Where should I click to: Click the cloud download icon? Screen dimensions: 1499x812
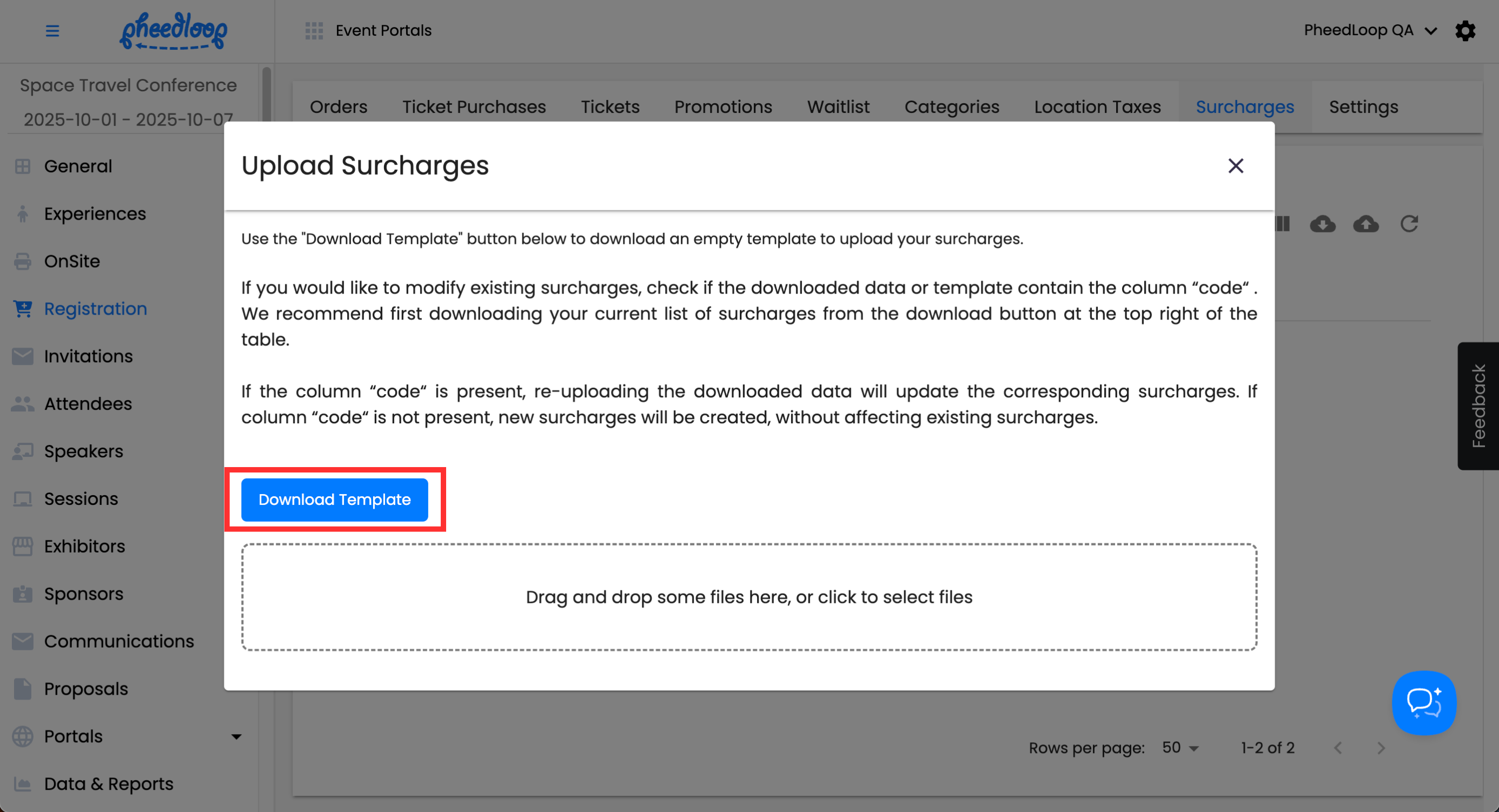1322,224
